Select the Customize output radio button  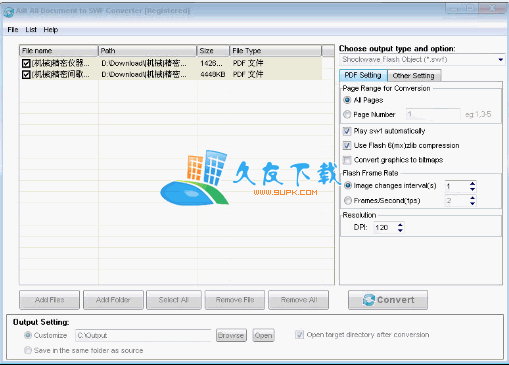pyautogui.click(x=28, y=335)
